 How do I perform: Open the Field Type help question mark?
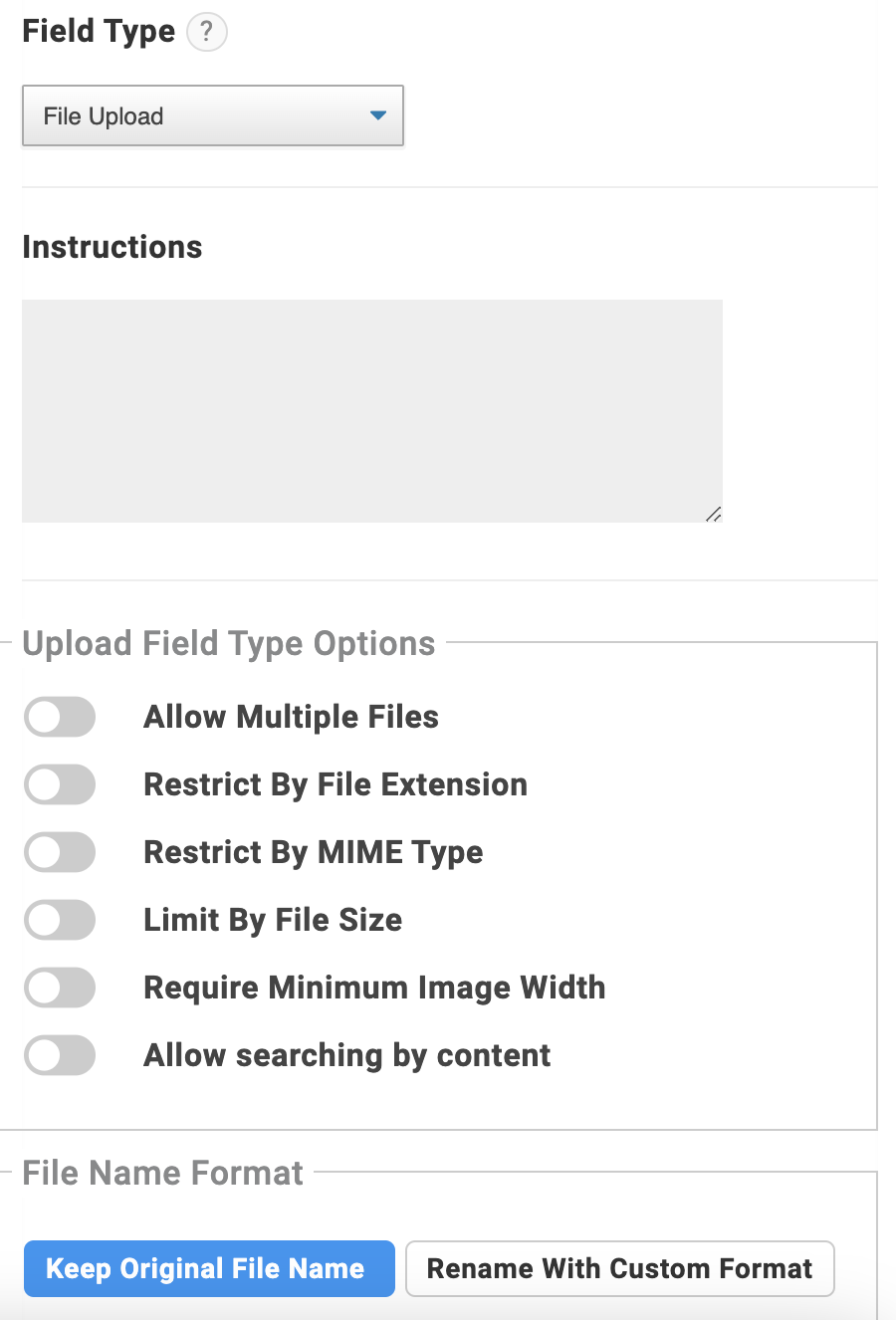pos(207,32)
